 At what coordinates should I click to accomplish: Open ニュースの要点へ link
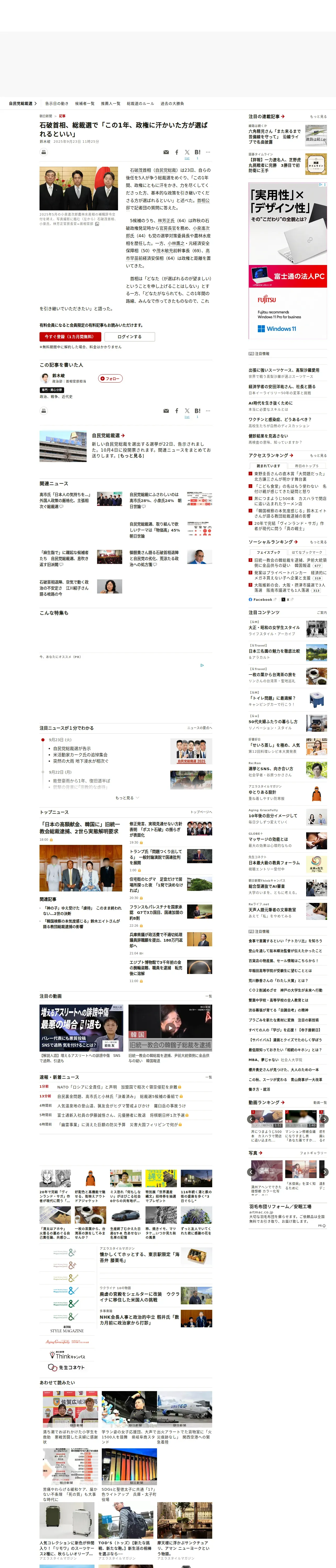tap(199, 728)
